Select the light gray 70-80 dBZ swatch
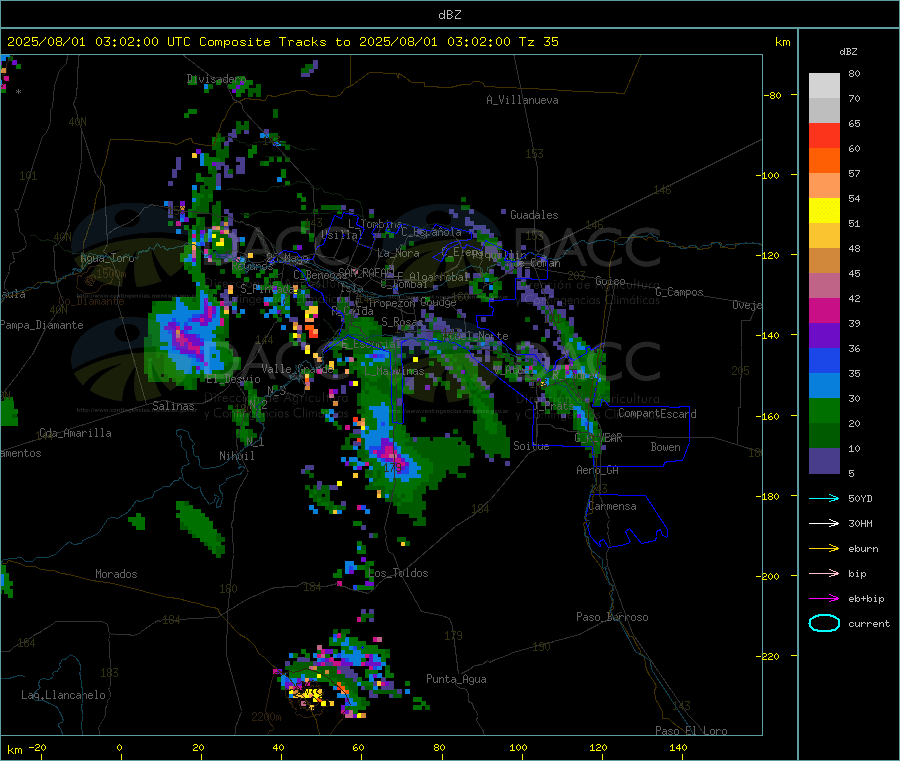The width and height of the screenshot is (900, 761). 824,86
